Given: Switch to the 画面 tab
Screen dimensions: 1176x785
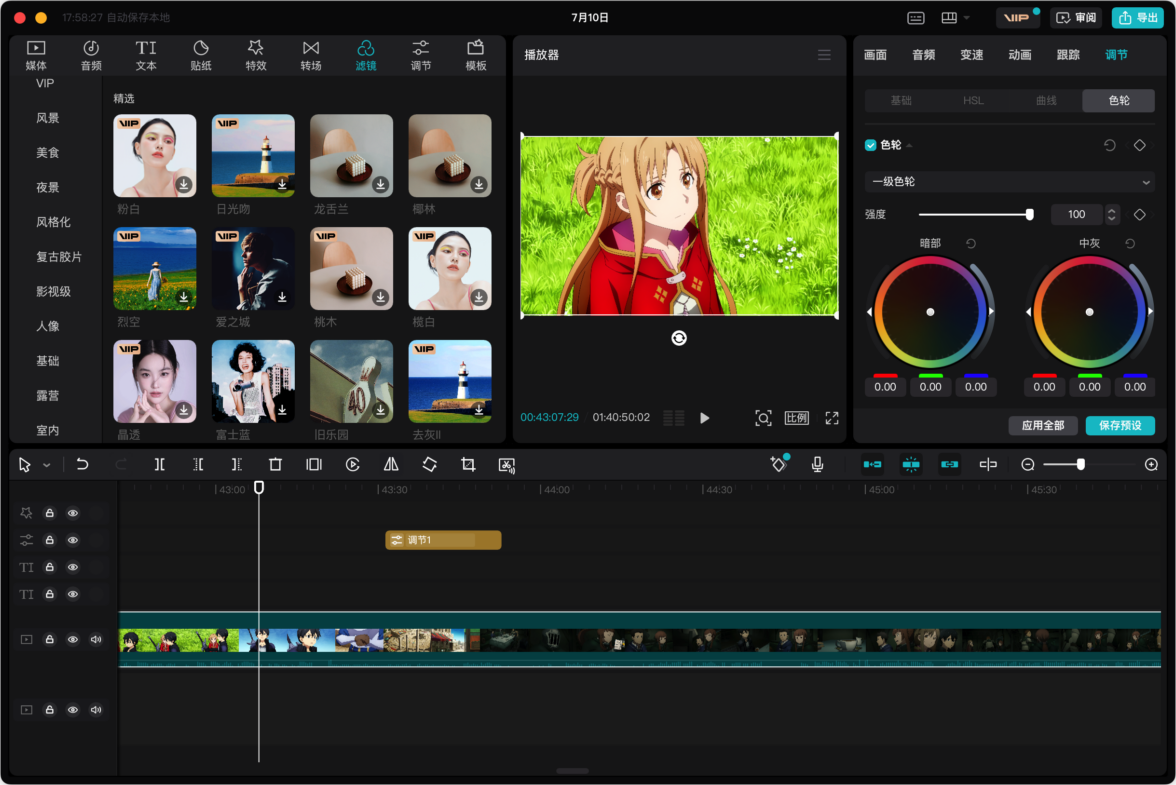Looking at the screenshot, I should click(875, 55).
